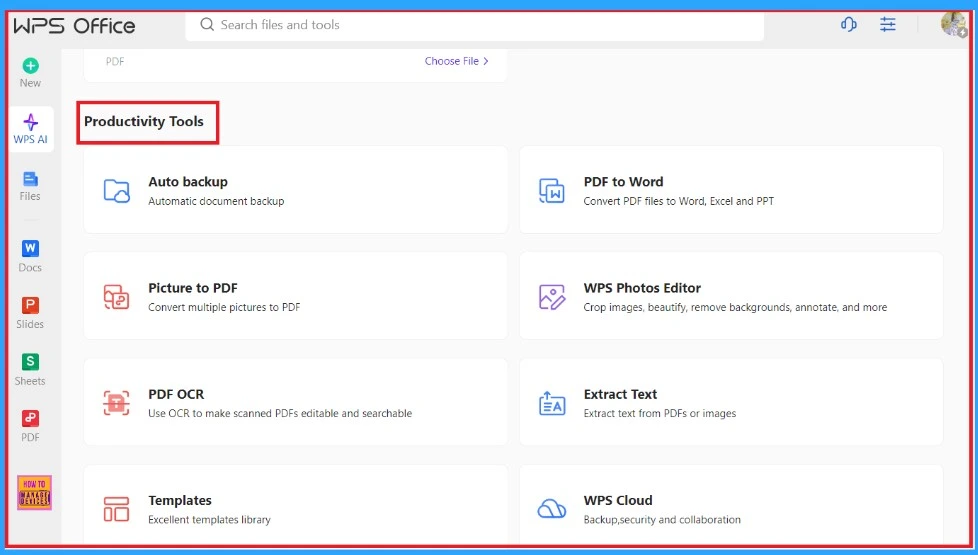
Task: Open the user profile avatar
Action: 953,24
